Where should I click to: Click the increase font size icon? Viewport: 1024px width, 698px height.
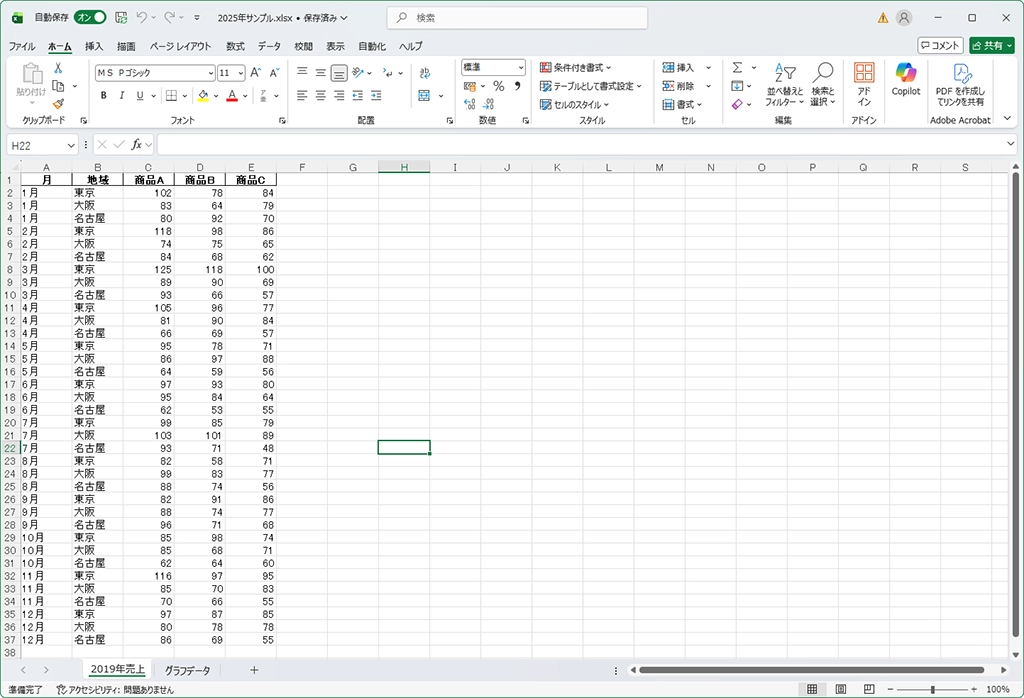pyautogui.click(x=255, y=73)
